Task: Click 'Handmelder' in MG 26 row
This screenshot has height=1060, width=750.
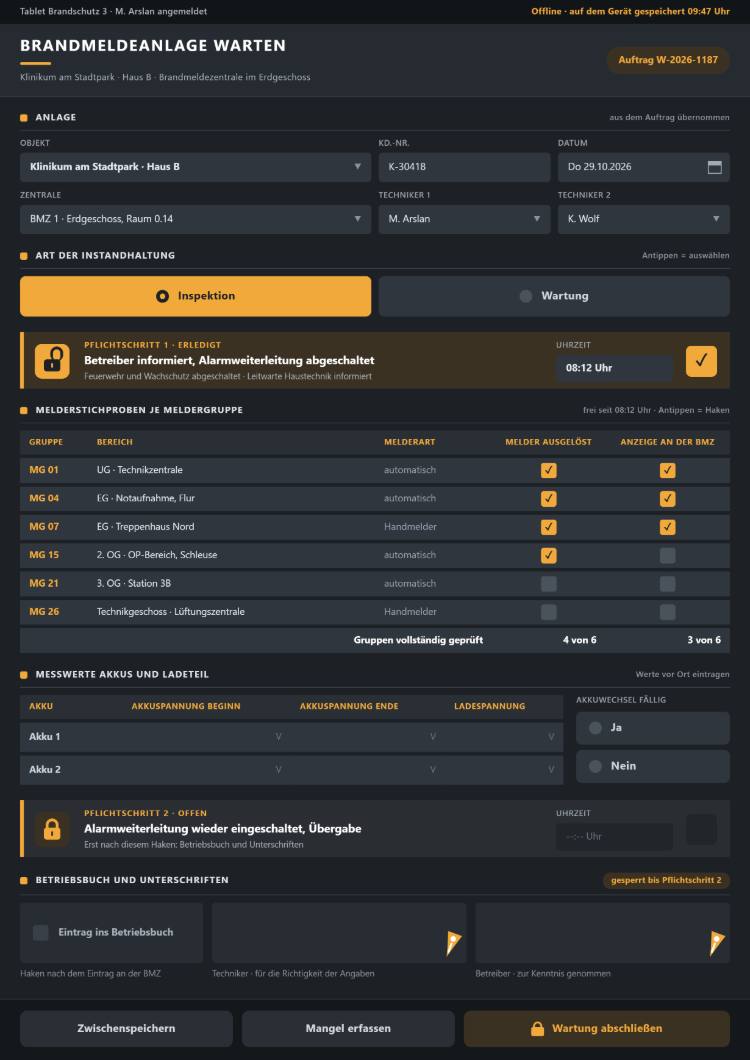Action: tap(411, 612)
